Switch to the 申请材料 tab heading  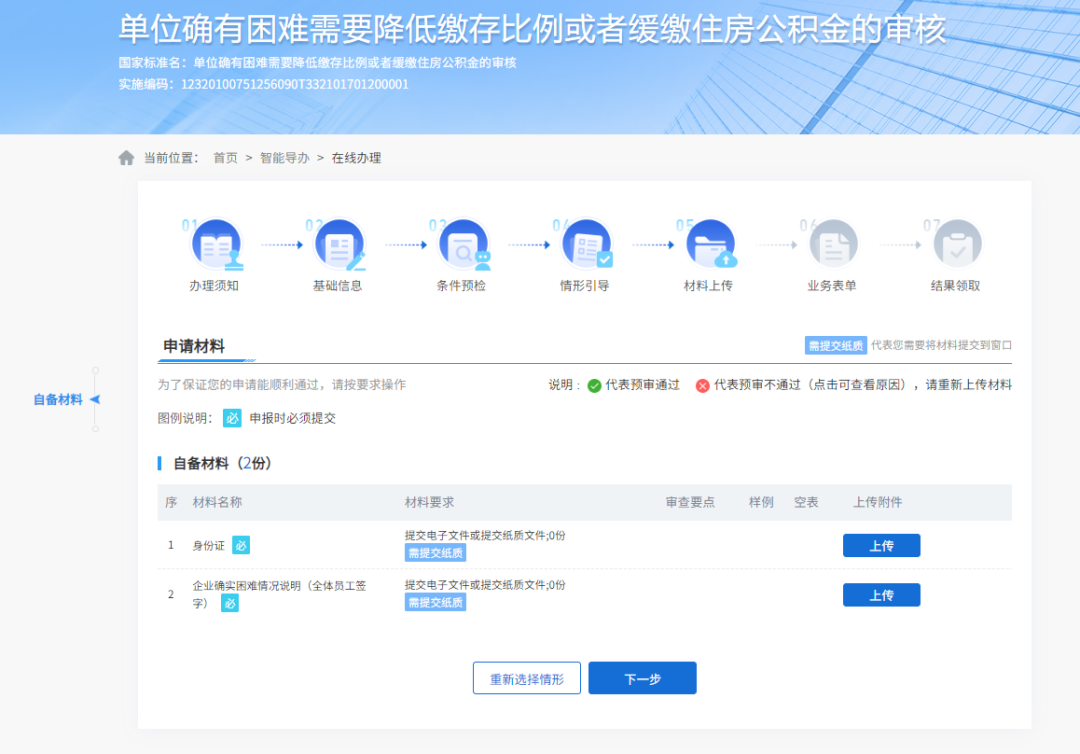(194, 347)
